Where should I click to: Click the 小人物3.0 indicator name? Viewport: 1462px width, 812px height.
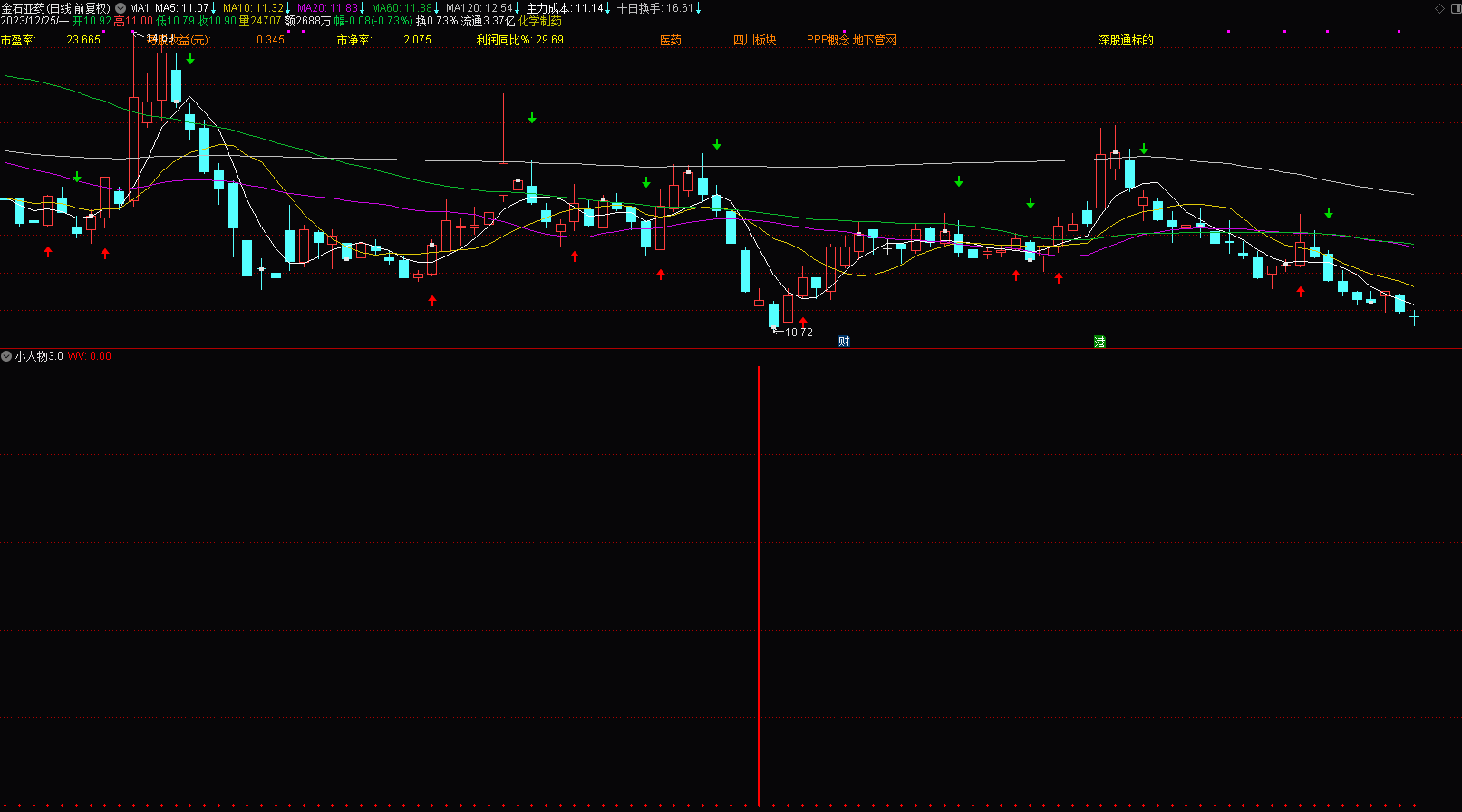39,356
